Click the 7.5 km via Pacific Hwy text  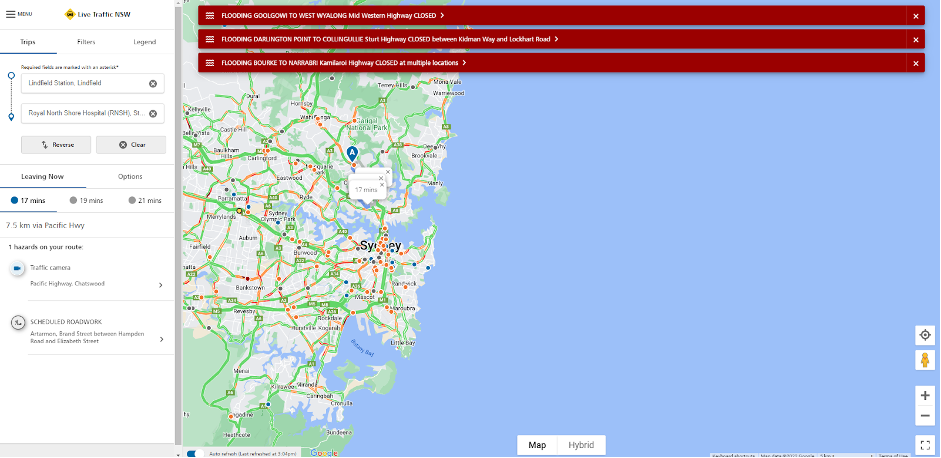tap(45, 225)
